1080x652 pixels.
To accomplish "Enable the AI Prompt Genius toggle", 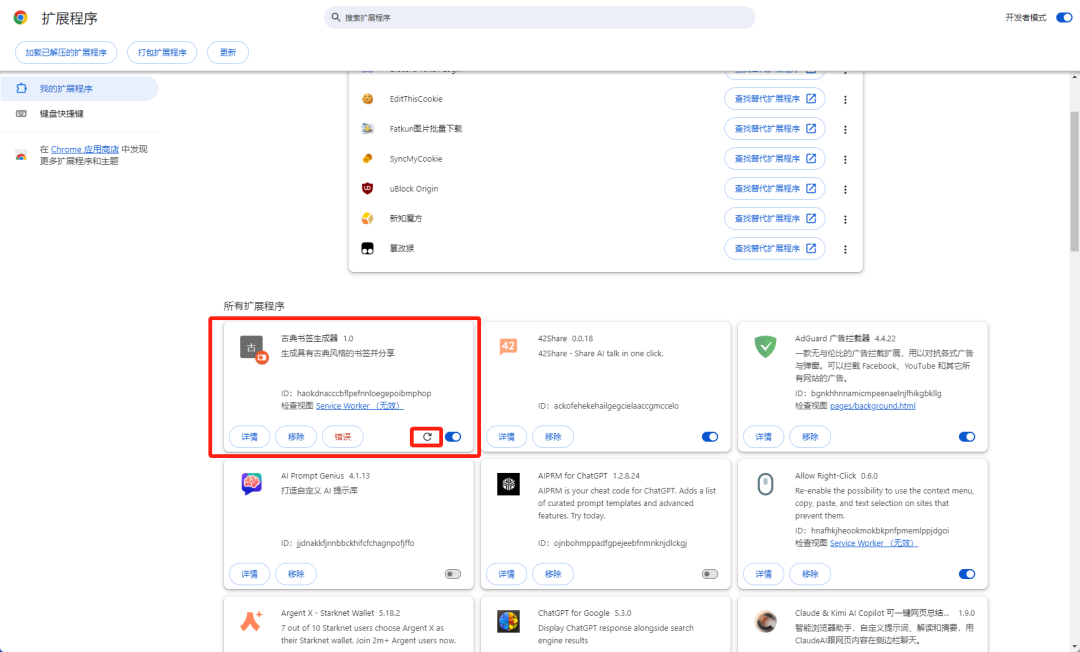I will (453, 574).
